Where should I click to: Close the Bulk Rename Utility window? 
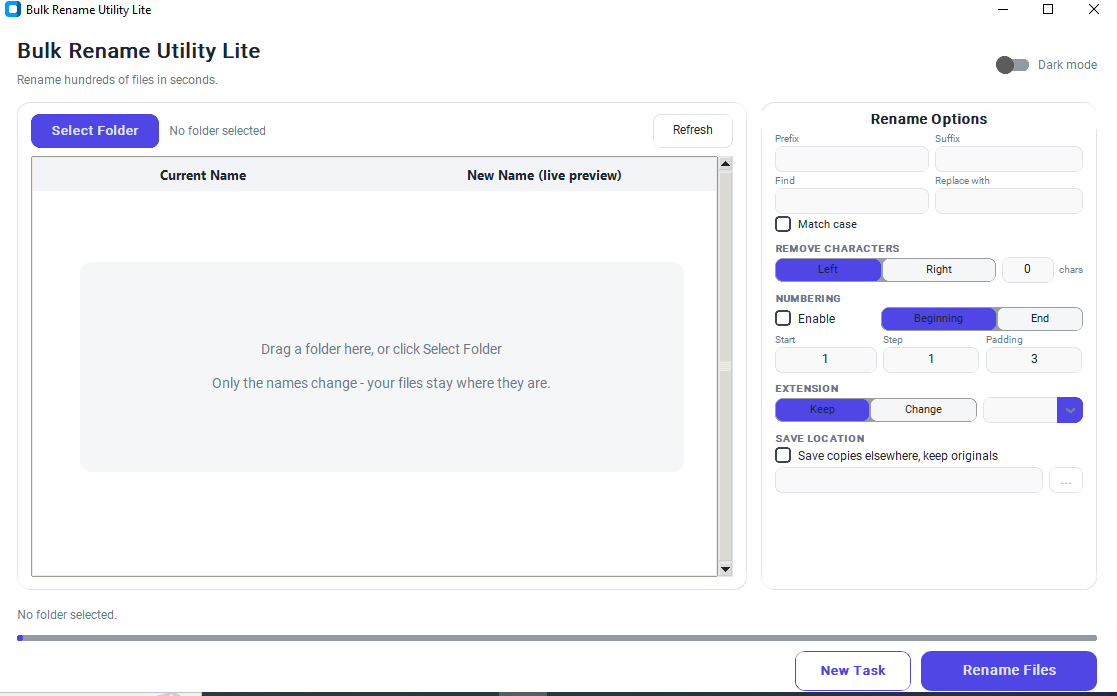pos(1093,9)
